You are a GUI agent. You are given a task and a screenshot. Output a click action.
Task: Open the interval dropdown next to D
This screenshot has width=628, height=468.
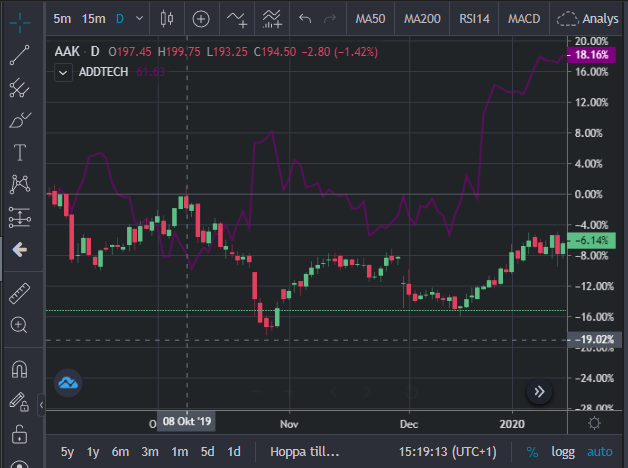(x=139, y=18)
